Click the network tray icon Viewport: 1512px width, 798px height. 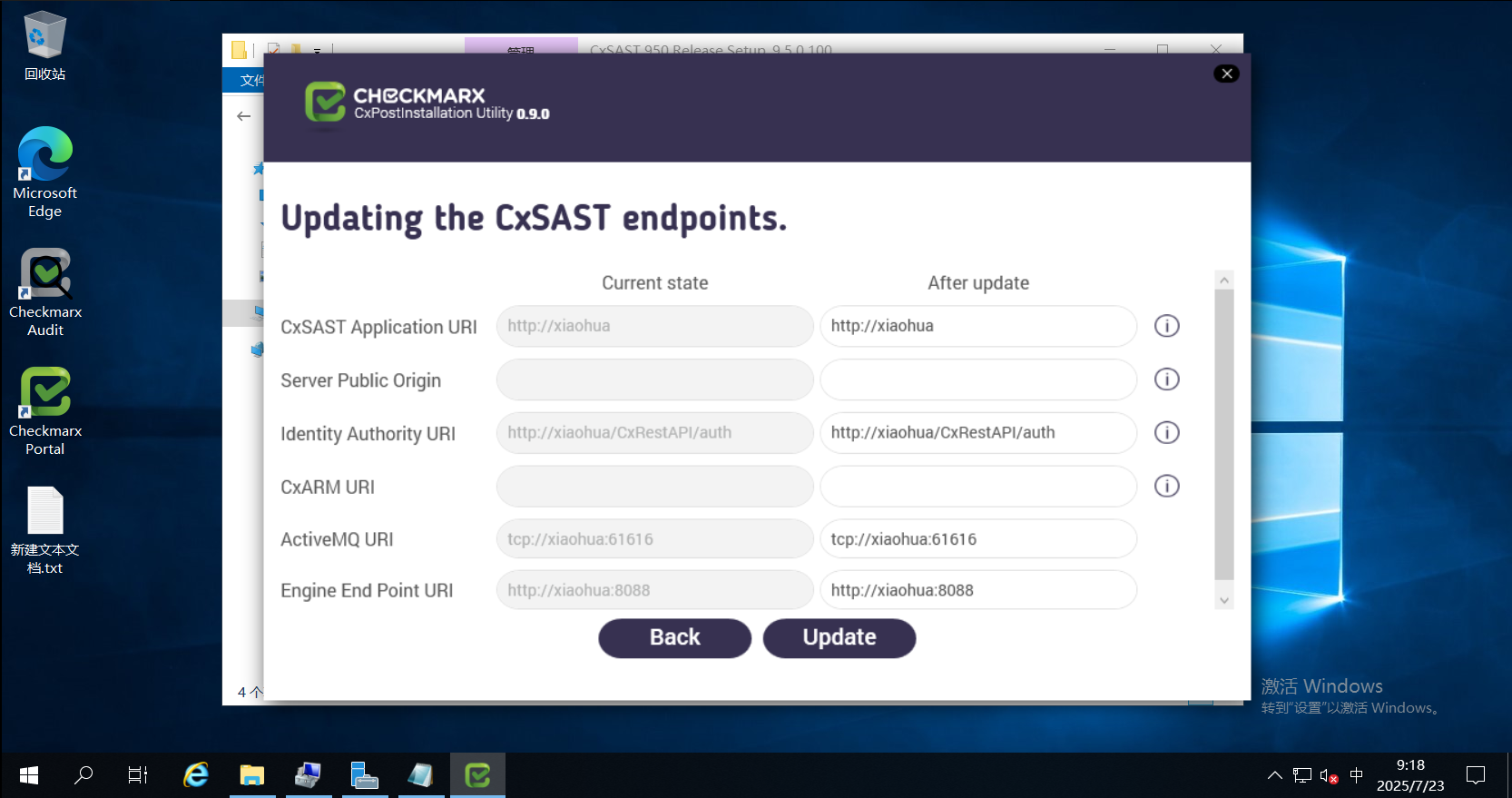point(1302,775)
